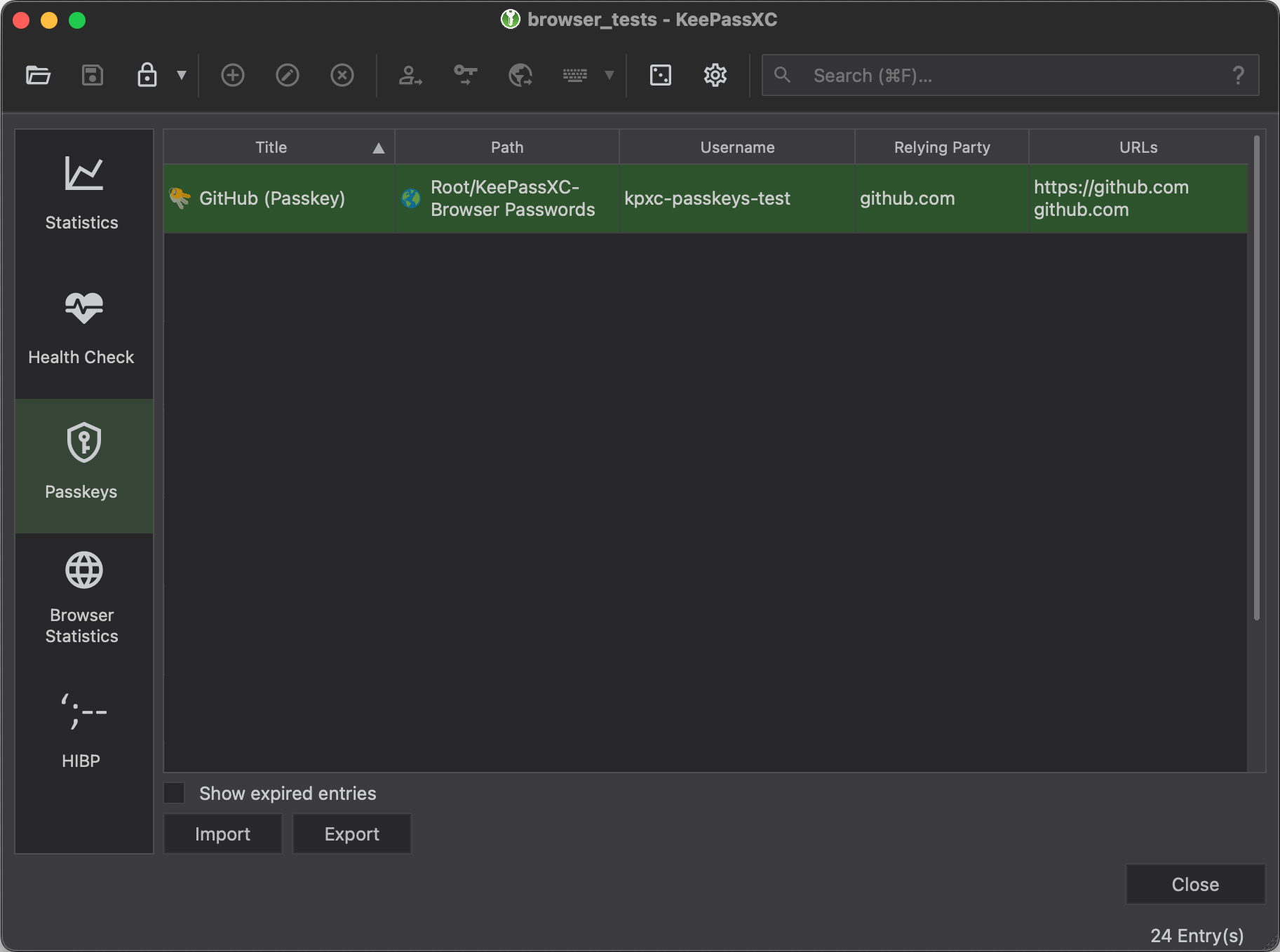
Task: Copy username to clipboard icon
Action: coord(410,75)
